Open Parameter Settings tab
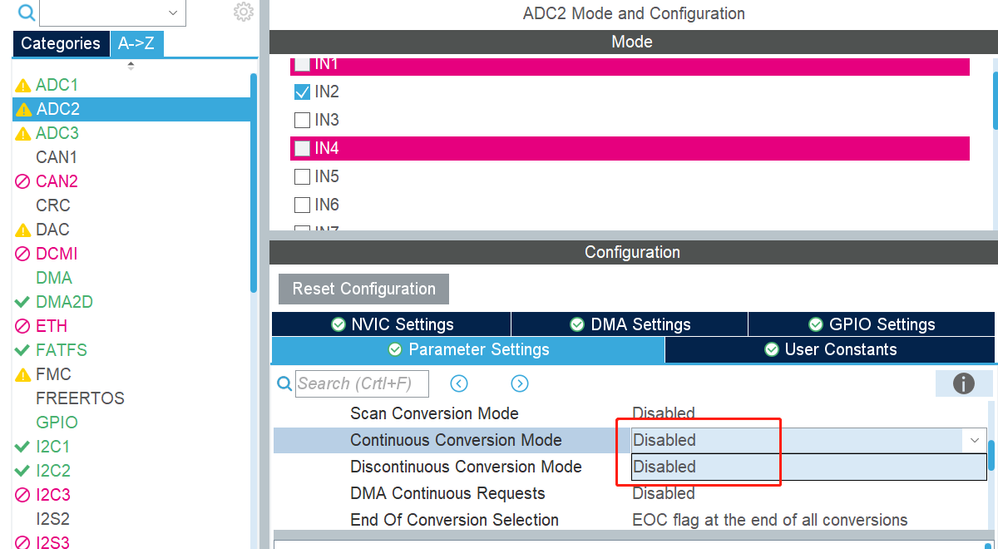The height and width of the screenshot is (549, 998). point(468,350)
